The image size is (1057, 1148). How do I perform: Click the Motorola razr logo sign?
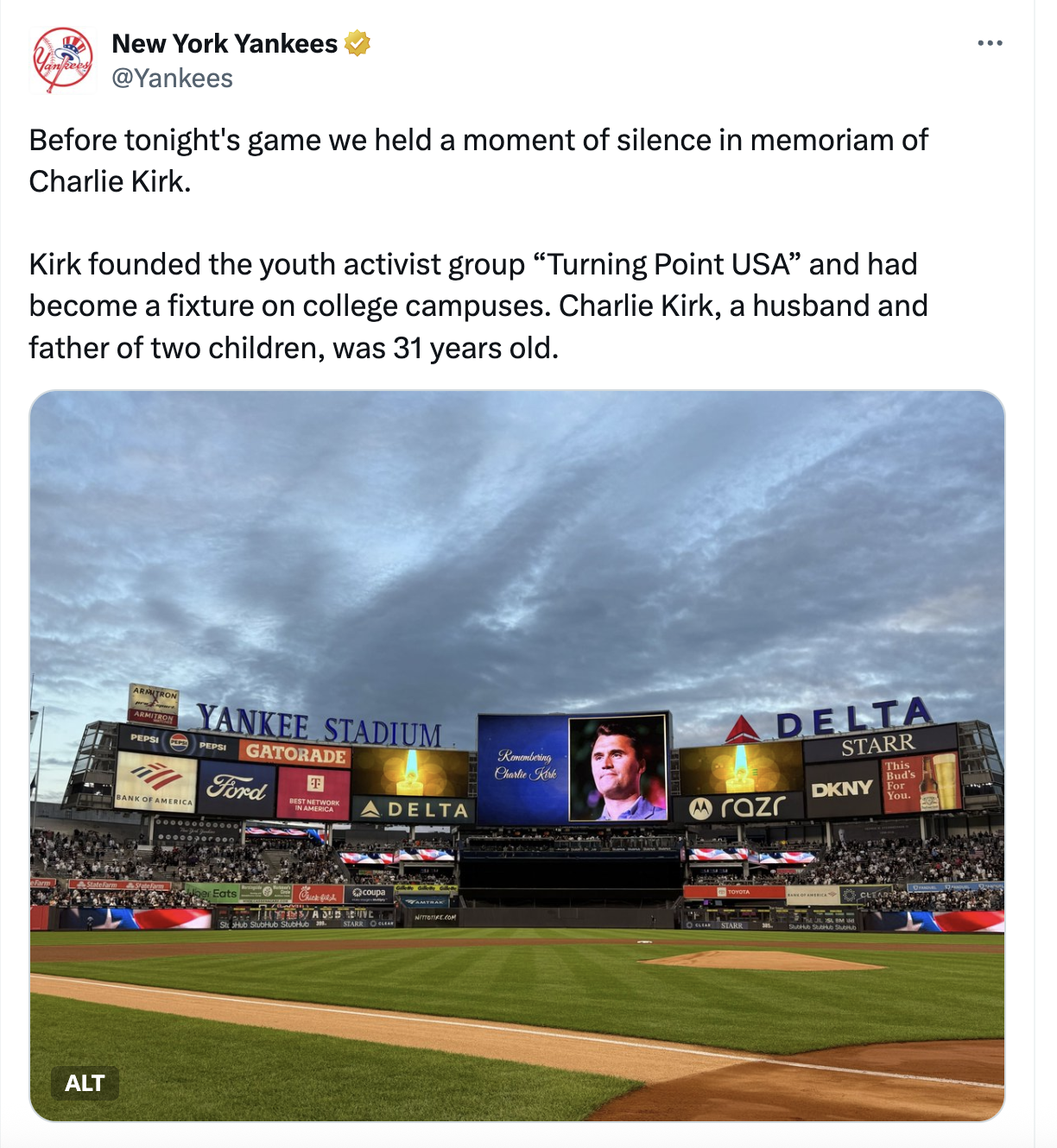coord(741,807)
